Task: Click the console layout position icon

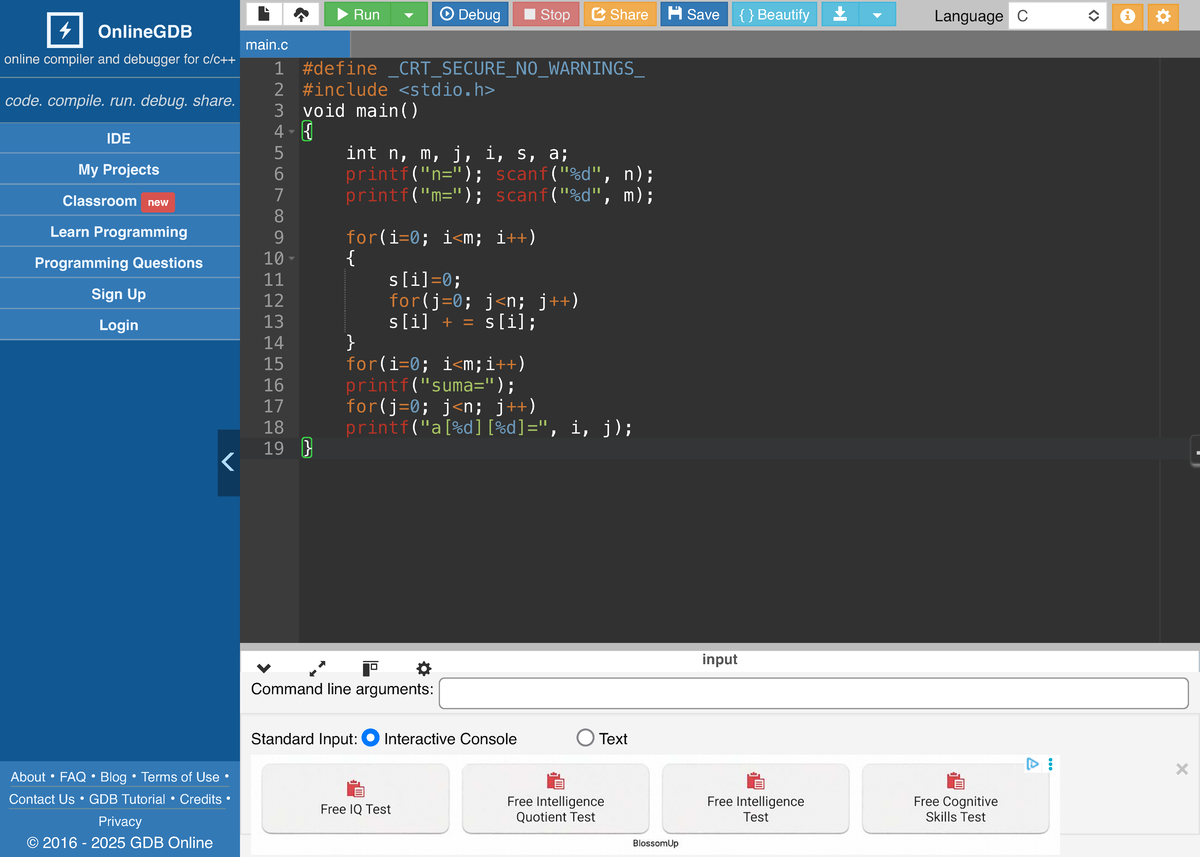Action: [370, 668]
